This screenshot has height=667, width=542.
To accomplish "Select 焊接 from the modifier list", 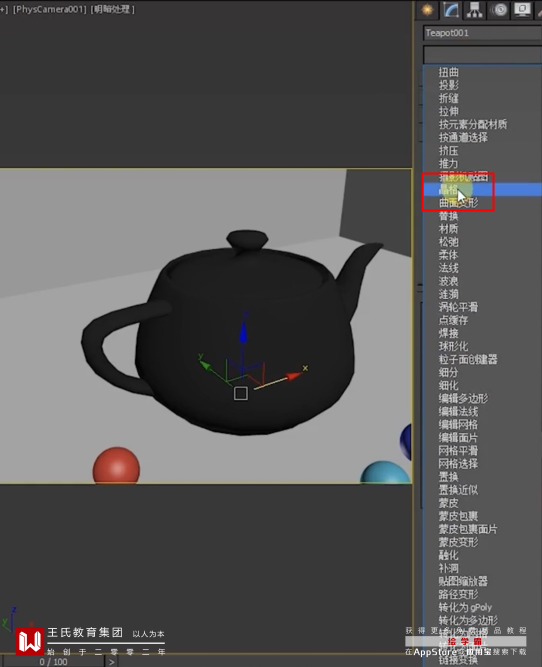I will click(448, 333).
